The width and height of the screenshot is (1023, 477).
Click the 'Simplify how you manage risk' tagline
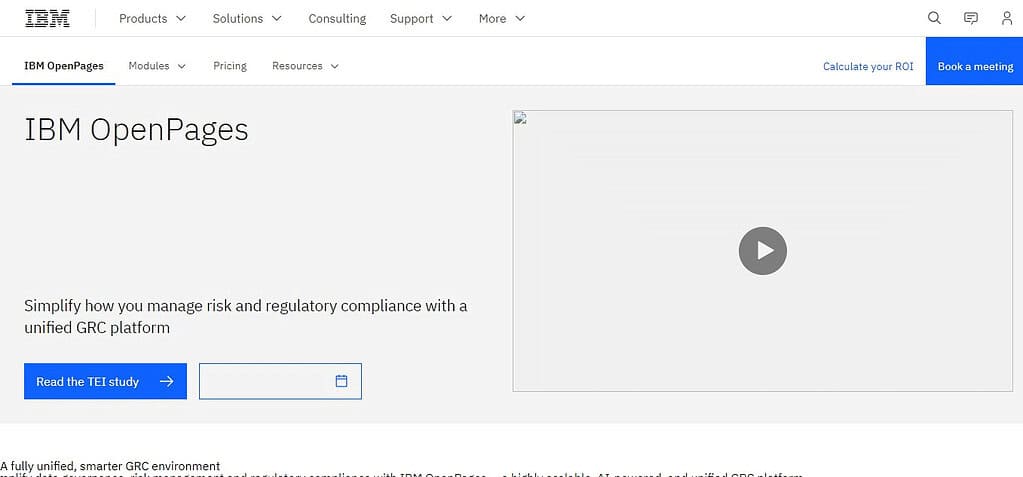point(245,316)
